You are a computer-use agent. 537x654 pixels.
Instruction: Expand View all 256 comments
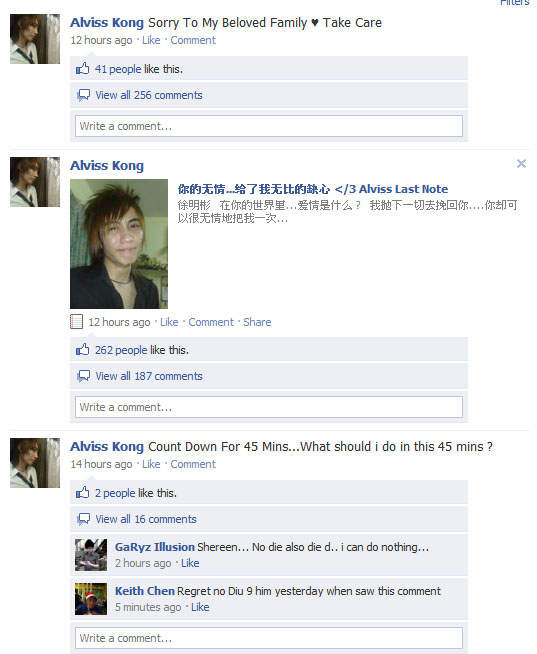149,95
